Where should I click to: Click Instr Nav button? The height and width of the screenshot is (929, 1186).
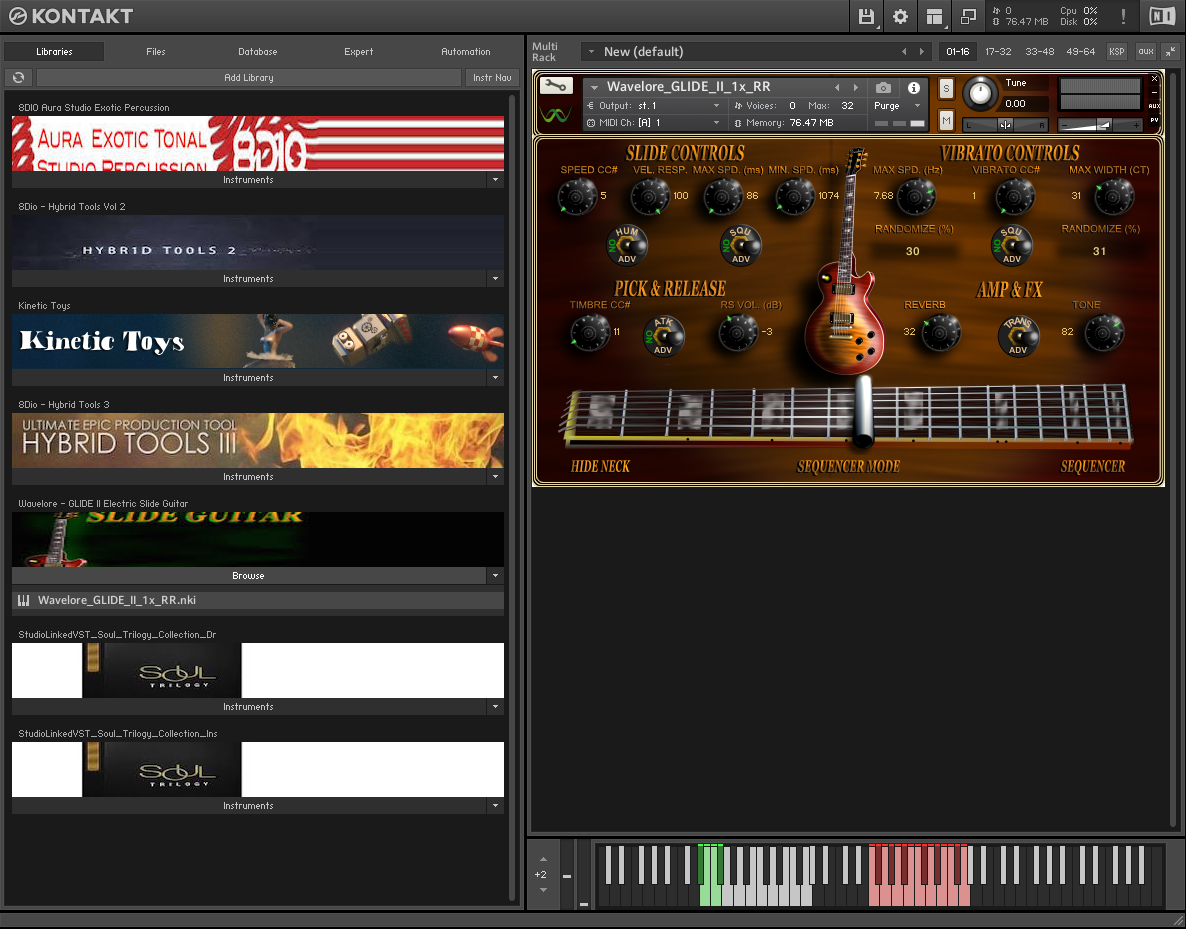[x=492, y=77]
